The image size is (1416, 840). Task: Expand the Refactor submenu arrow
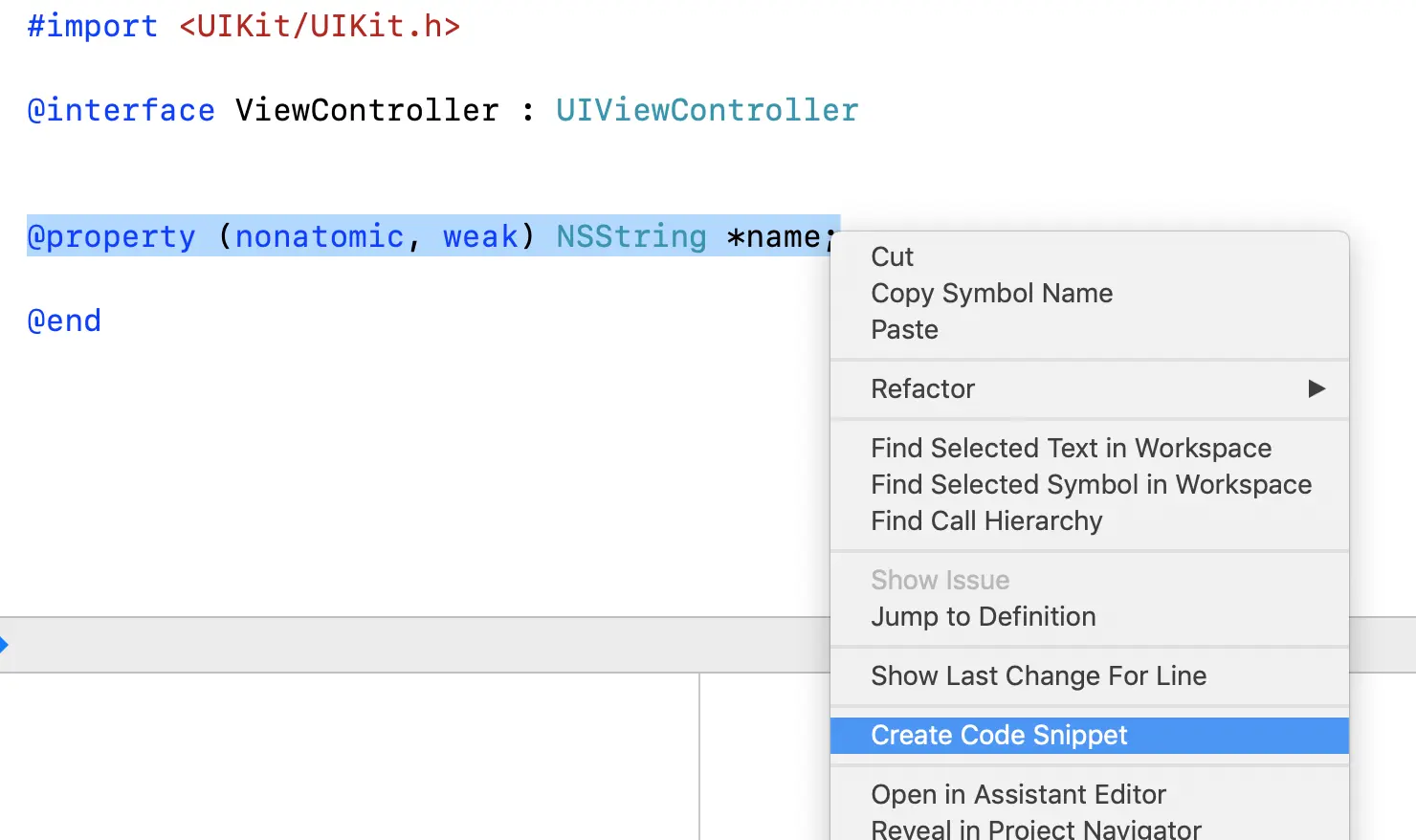(1316, 388)
